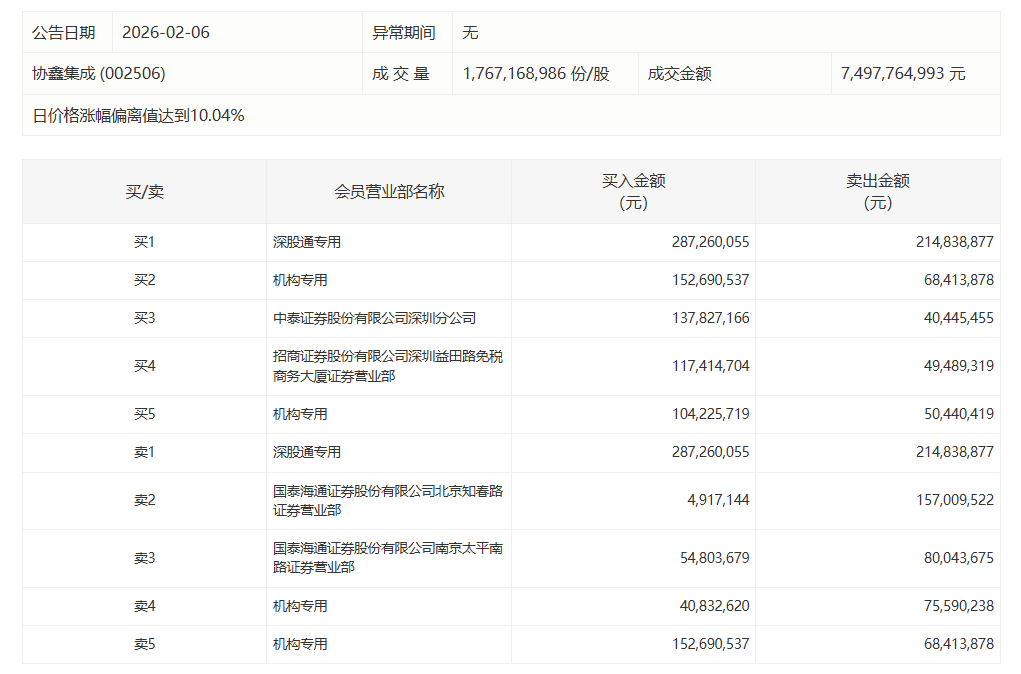Click the 买5 row label

click(144, 414)
